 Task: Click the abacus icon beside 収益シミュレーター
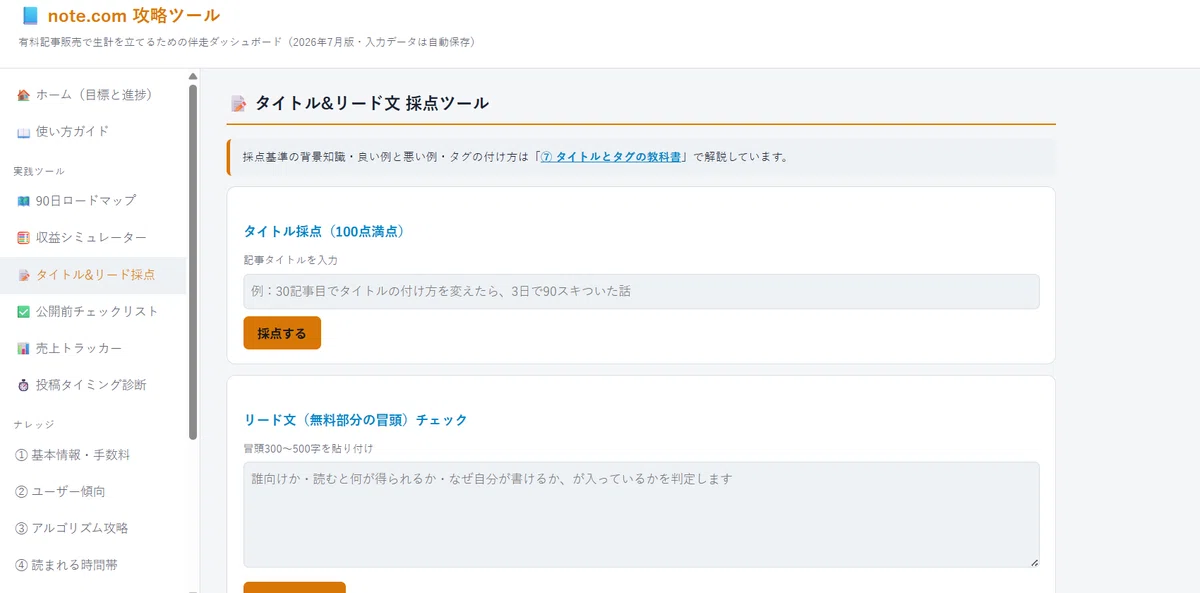point(23,238)
